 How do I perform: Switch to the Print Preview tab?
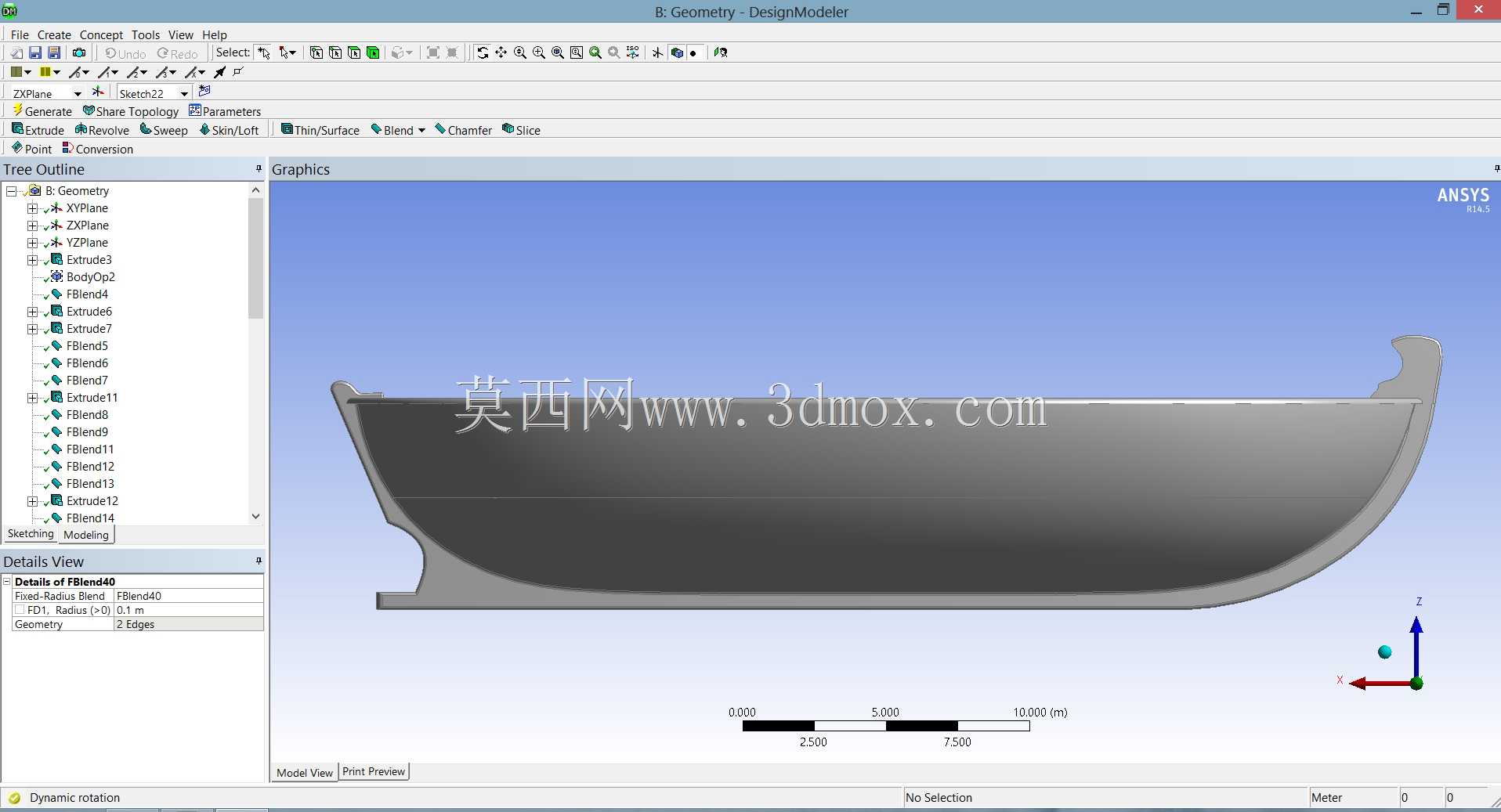[374, 772]
